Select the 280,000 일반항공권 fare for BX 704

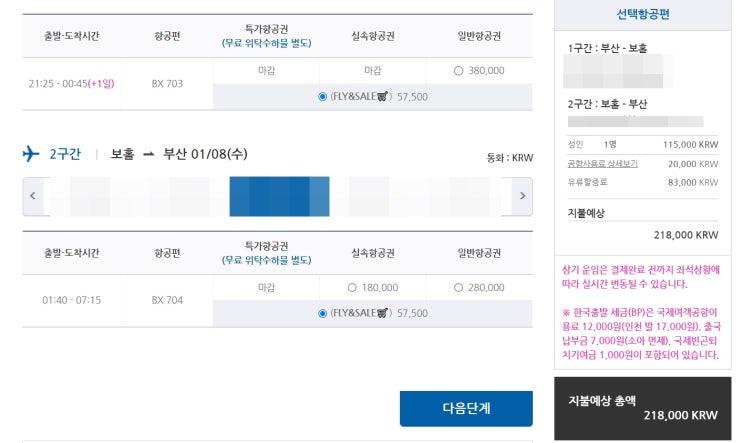pyautogui.click(x=458, y=288)
